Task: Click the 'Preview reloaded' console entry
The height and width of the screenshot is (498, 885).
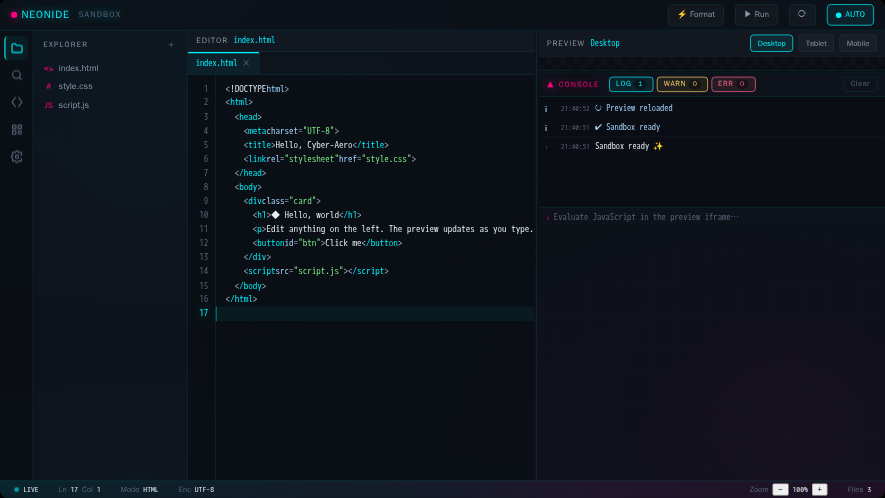Action: [712, 108]
